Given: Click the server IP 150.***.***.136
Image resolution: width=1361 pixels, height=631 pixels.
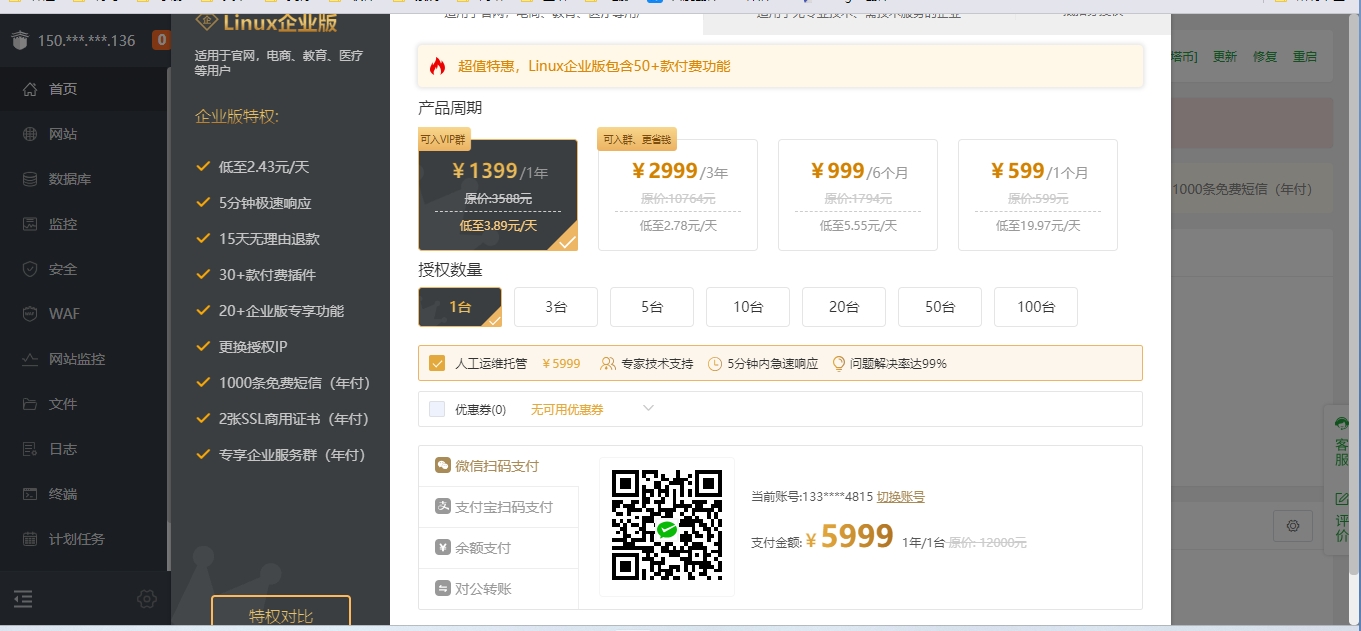Looking at the screenshot, I should point(86,41).
